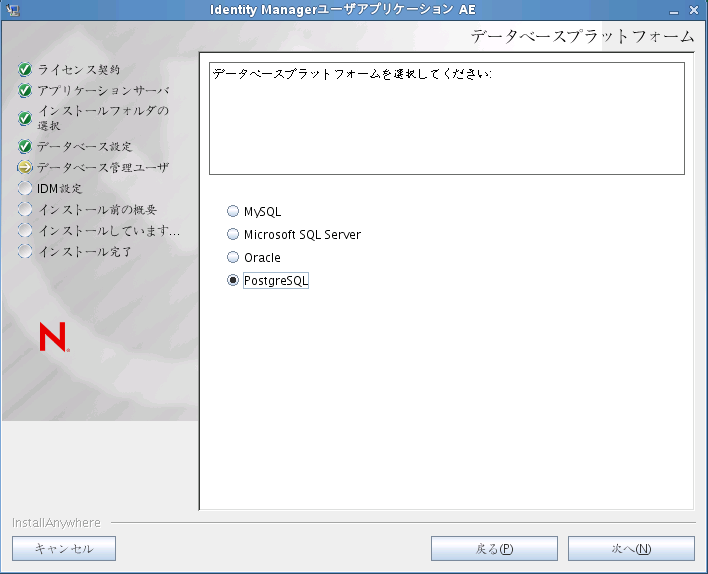
Task: Click the インストールフォルダの選択 step label
Action: pyautogui.click(x=103, y=118)
